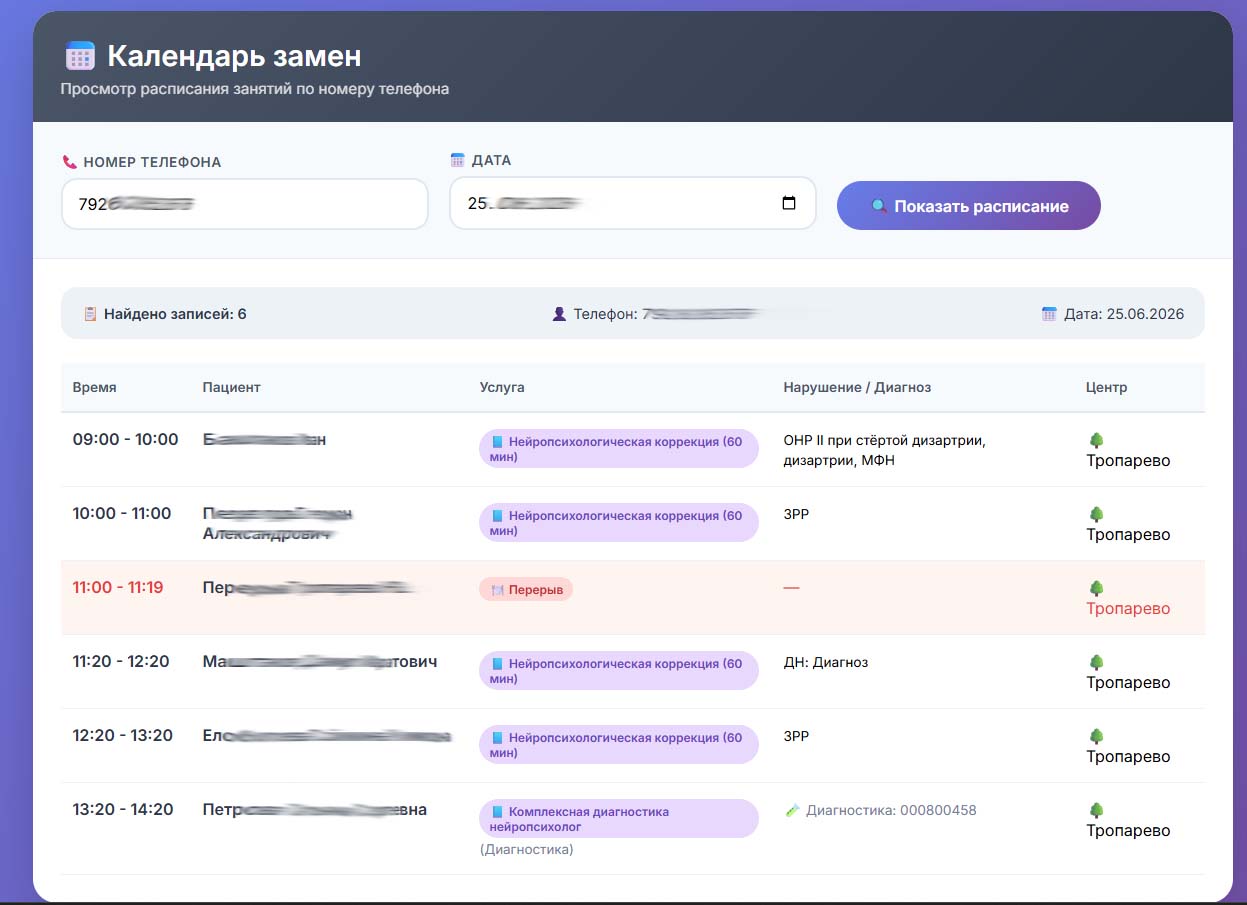Select the 11:20 - 12:20 time cell
Viewport: 1247px width, 905px height.
(x=121, y=662)
